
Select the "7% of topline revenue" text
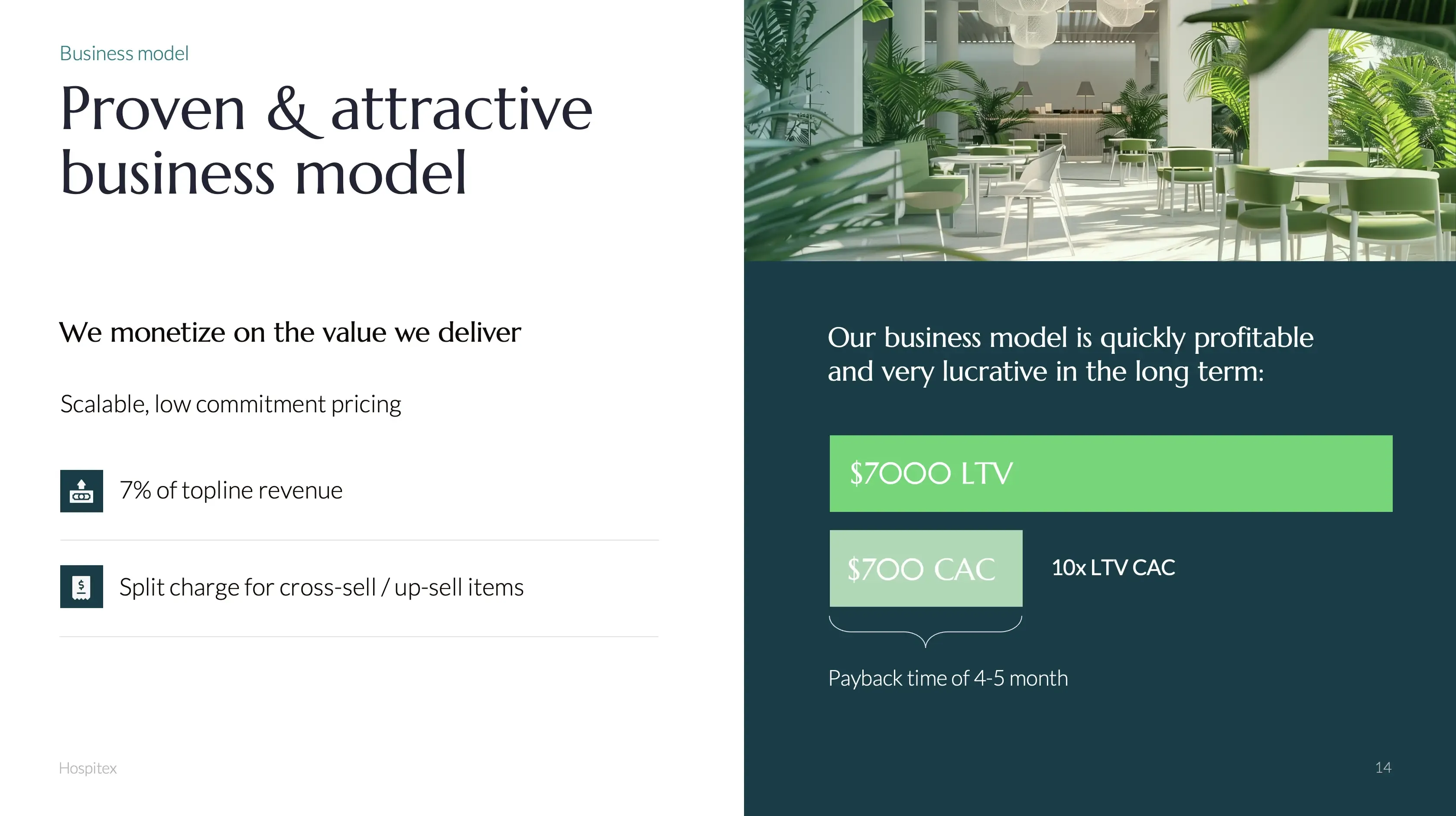pos(231,490)
